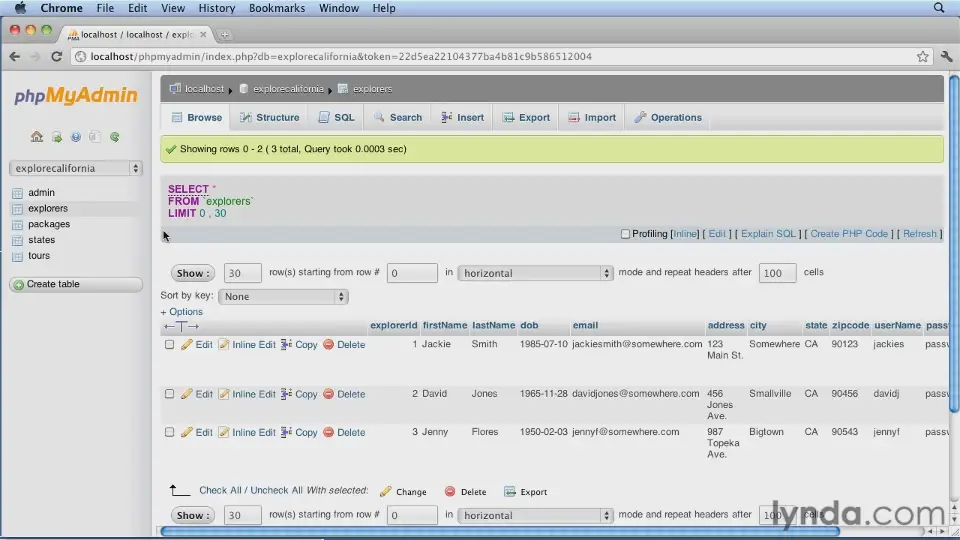960x540 pixels.
Task: Click the red Delete icon for Jackie row
Action: 328,345
